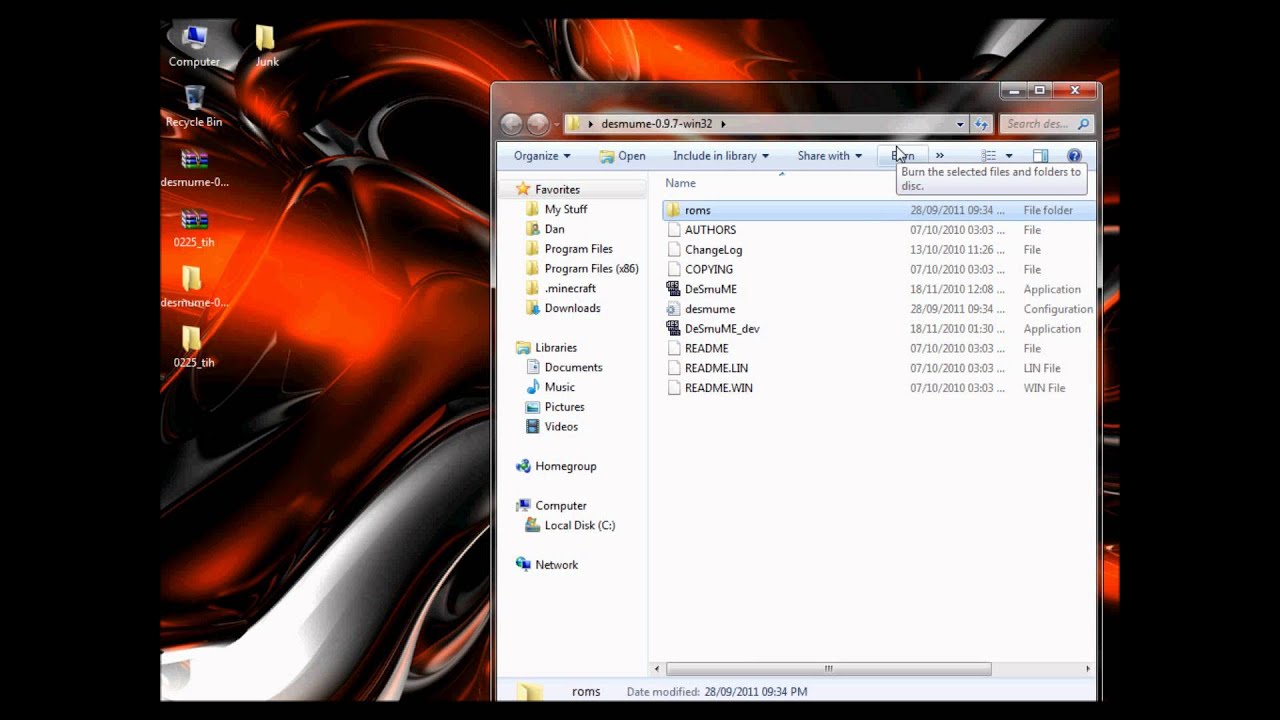Change view with the views icon
The width and height of the screenshot is (1280, 720).
pyautogui.click(x=989, y=156)
